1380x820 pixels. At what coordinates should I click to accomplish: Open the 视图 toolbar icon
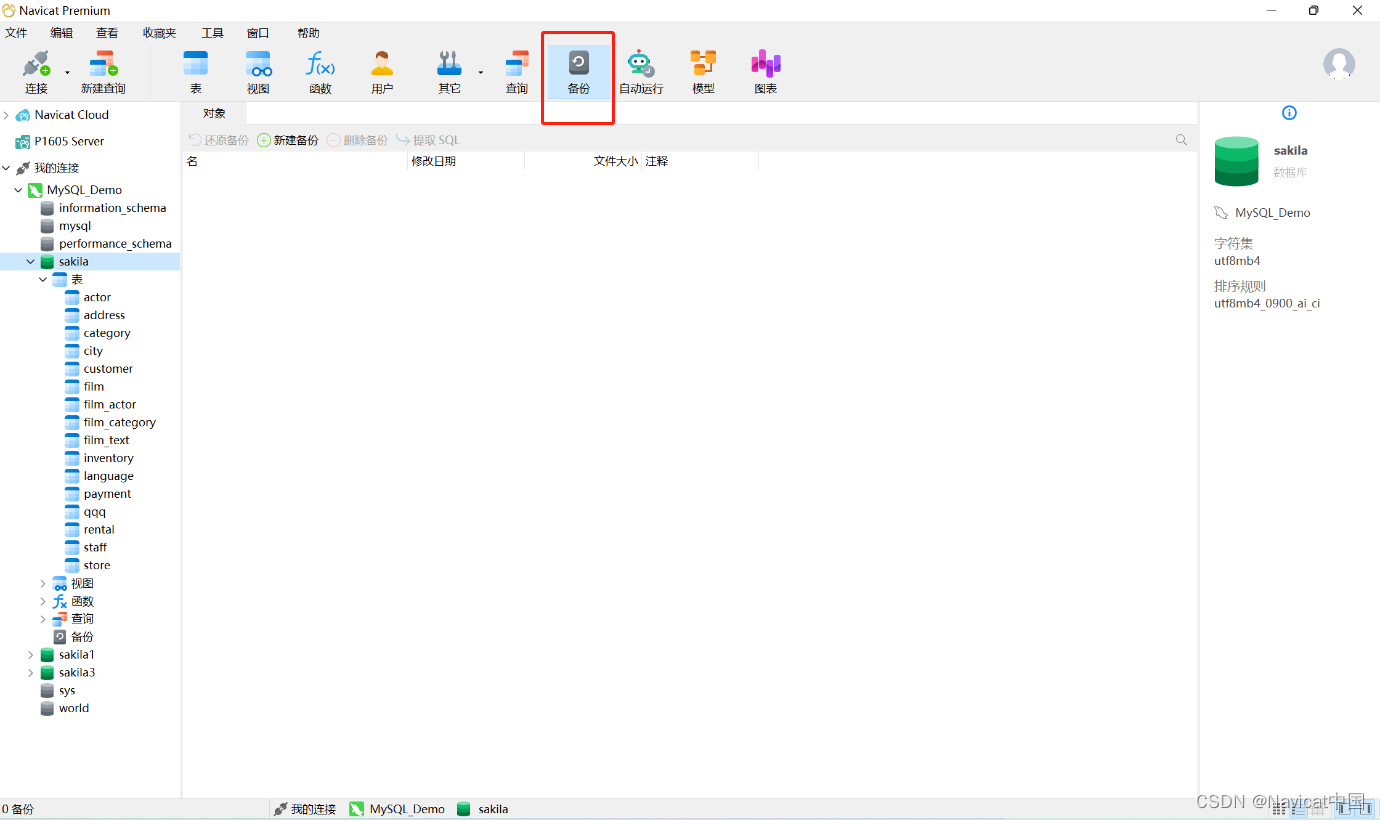coord(258,73)
